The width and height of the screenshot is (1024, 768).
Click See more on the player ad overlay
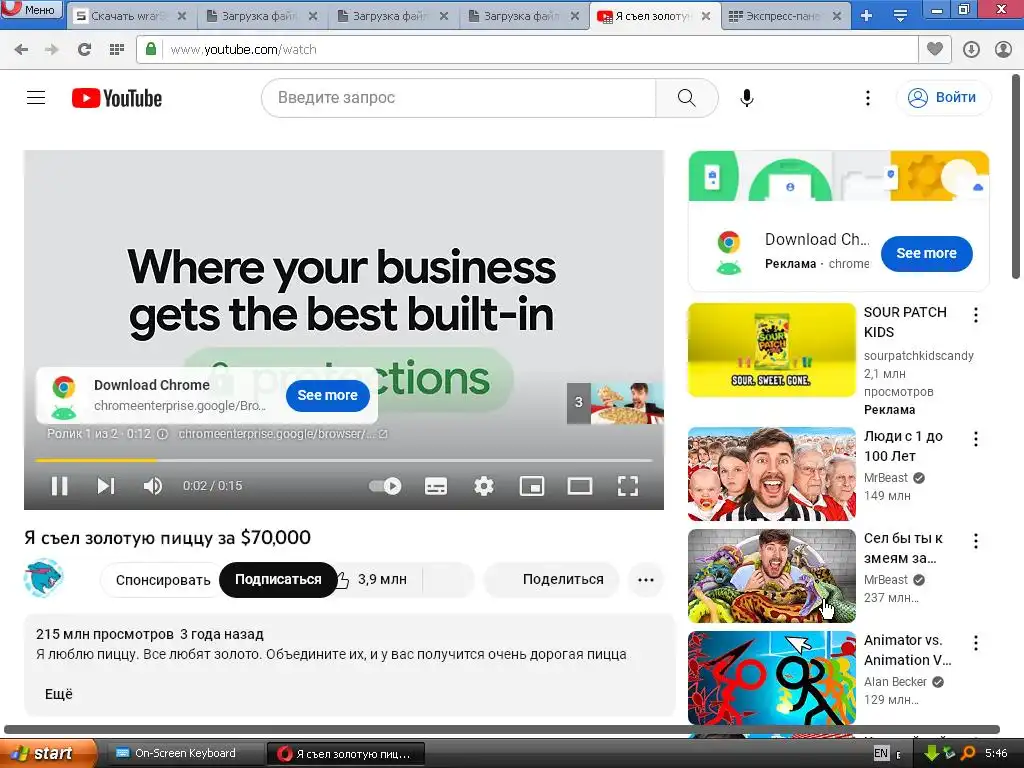point(328,396)
